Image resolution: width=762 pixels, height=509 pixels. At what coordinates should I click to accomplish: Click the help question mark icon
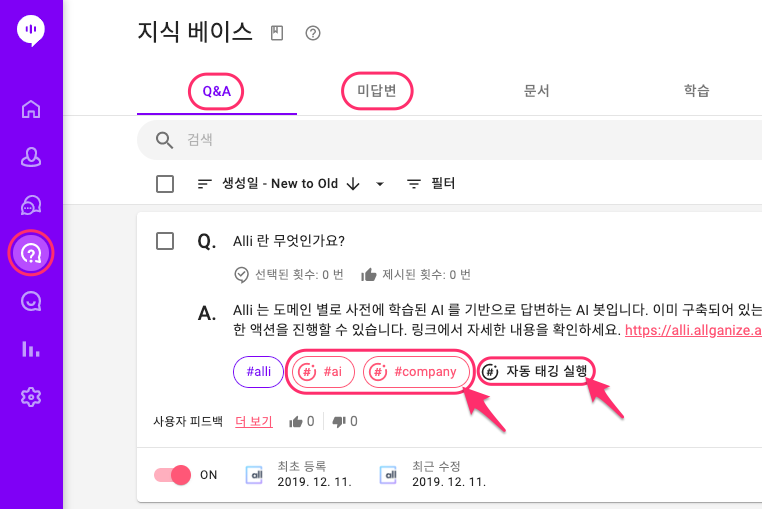(x=313, y=33)
